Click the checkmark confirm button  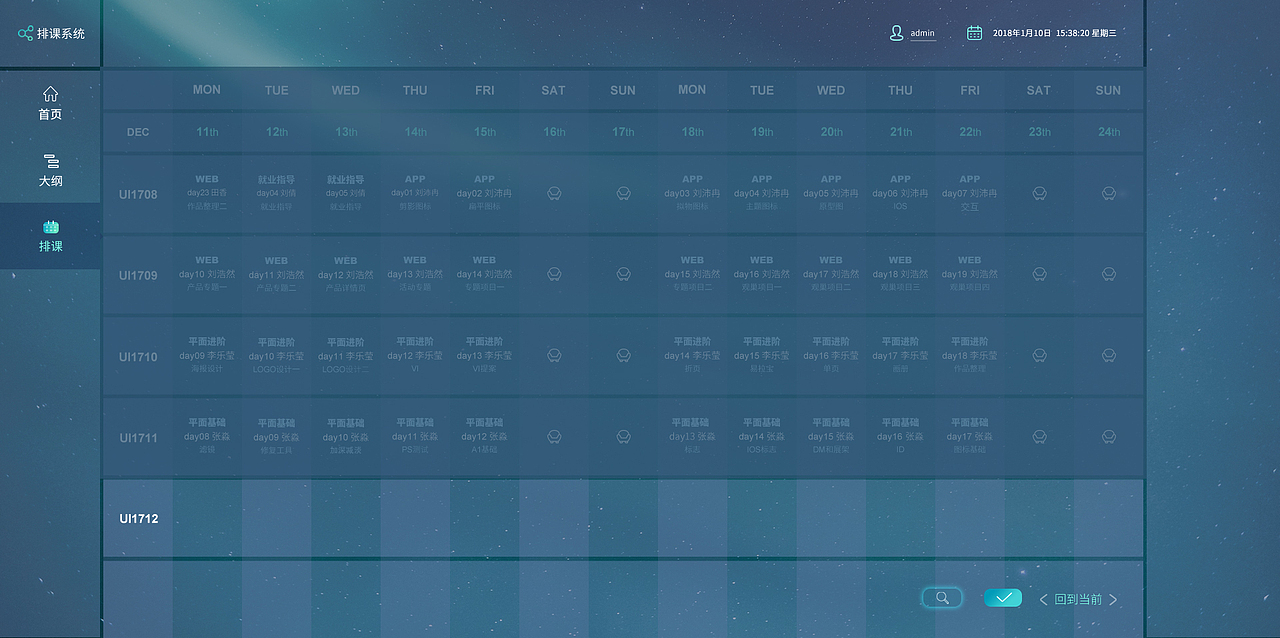pos(1003,598)
